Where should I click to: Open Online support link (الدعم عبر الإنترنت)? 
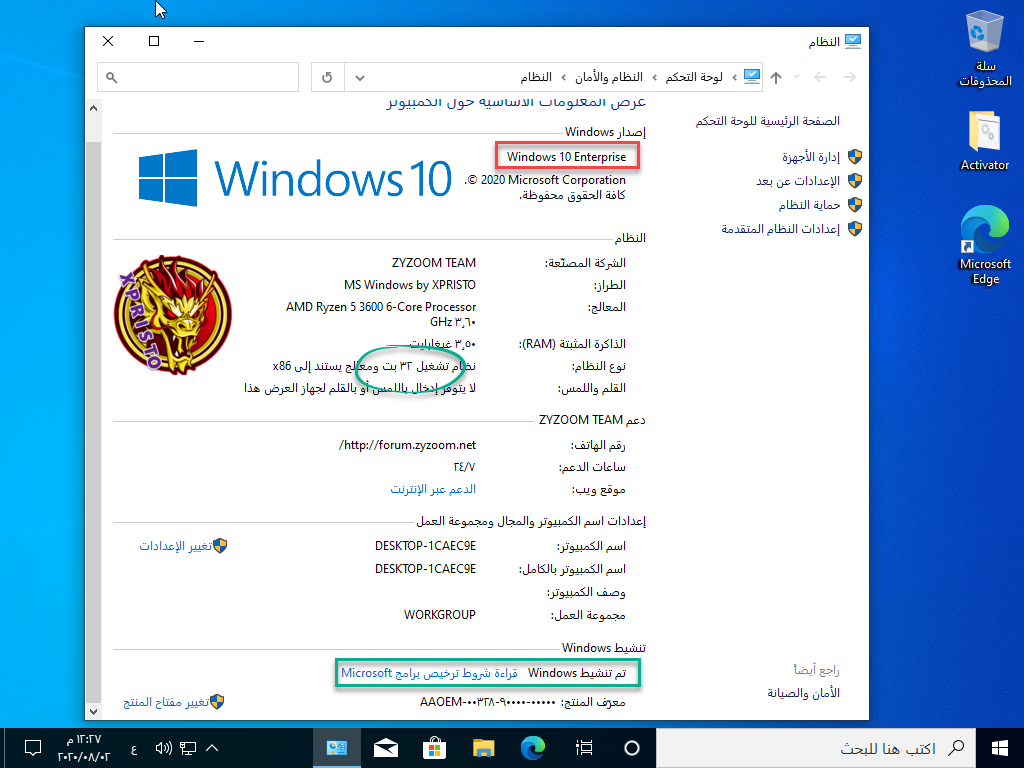coord(433,489)
